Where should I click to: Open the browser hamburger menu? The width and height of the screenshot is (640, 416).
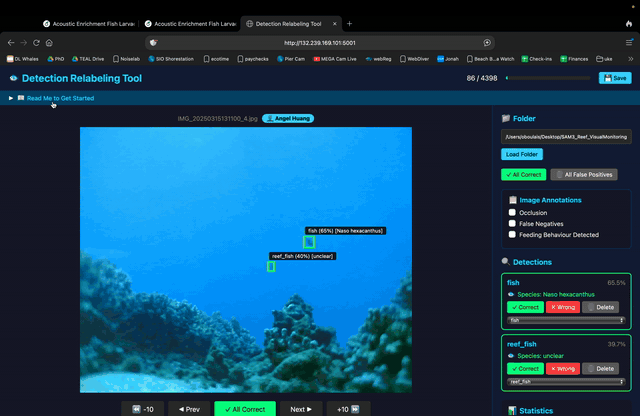[629, 42]
